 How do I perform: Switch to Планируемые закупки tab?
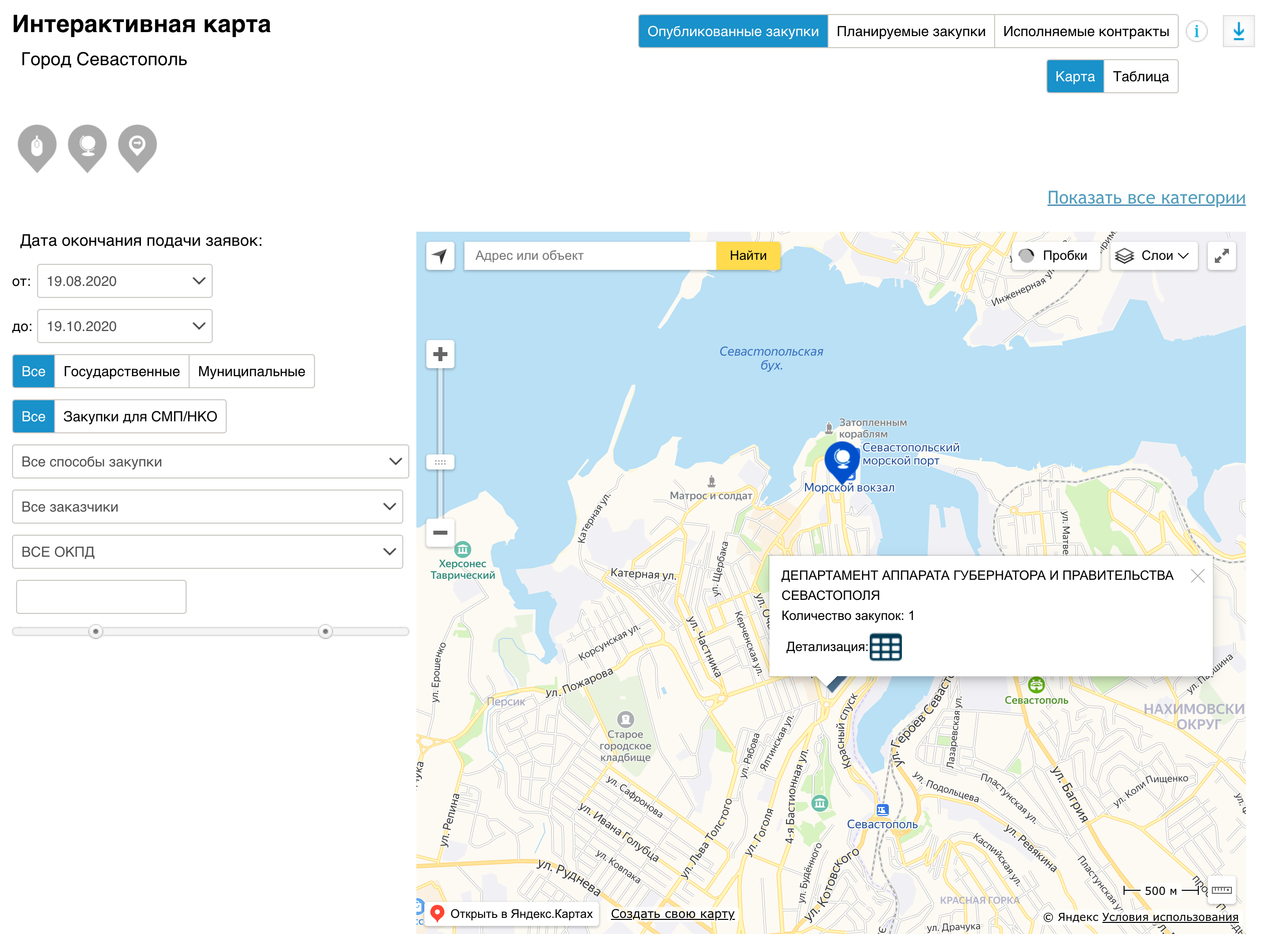click(x=910, y=32)
